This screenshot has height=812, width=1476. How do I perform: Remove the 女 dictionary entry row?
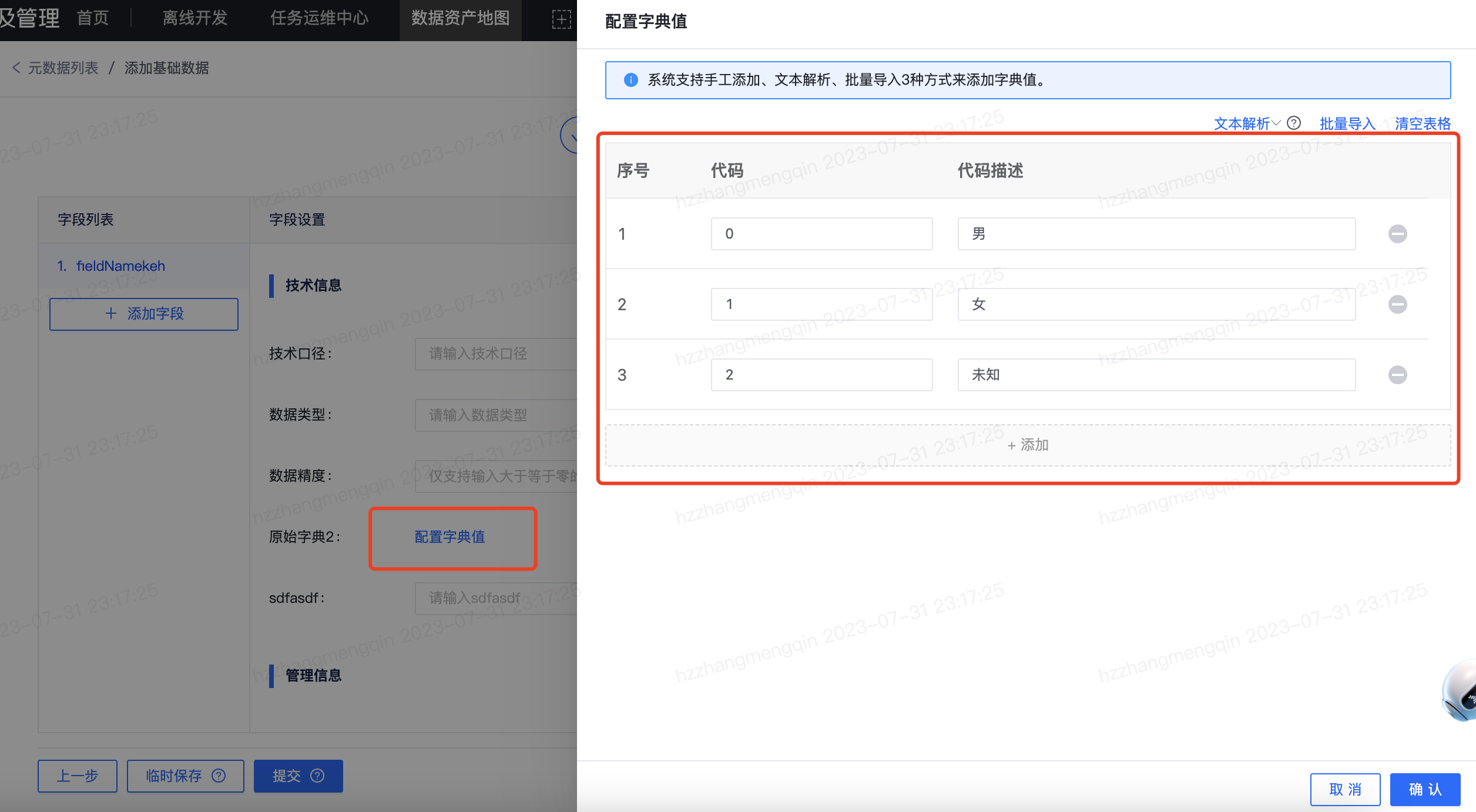click(x=1398, y=304)
